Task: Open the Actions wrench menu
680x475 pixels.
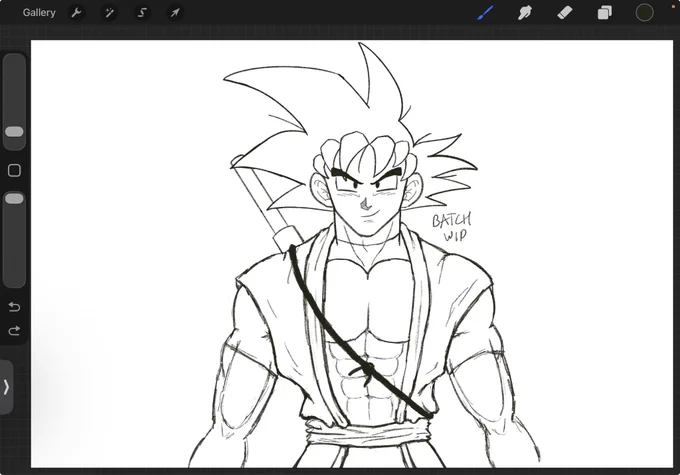Action: click(x=76, y=13)
